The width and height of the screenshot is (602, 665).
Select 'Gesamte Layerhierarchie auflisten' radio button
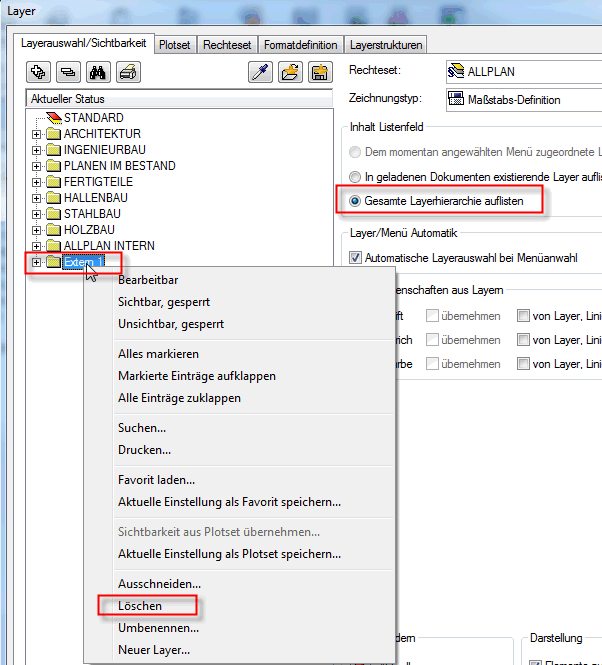point(355,201)
